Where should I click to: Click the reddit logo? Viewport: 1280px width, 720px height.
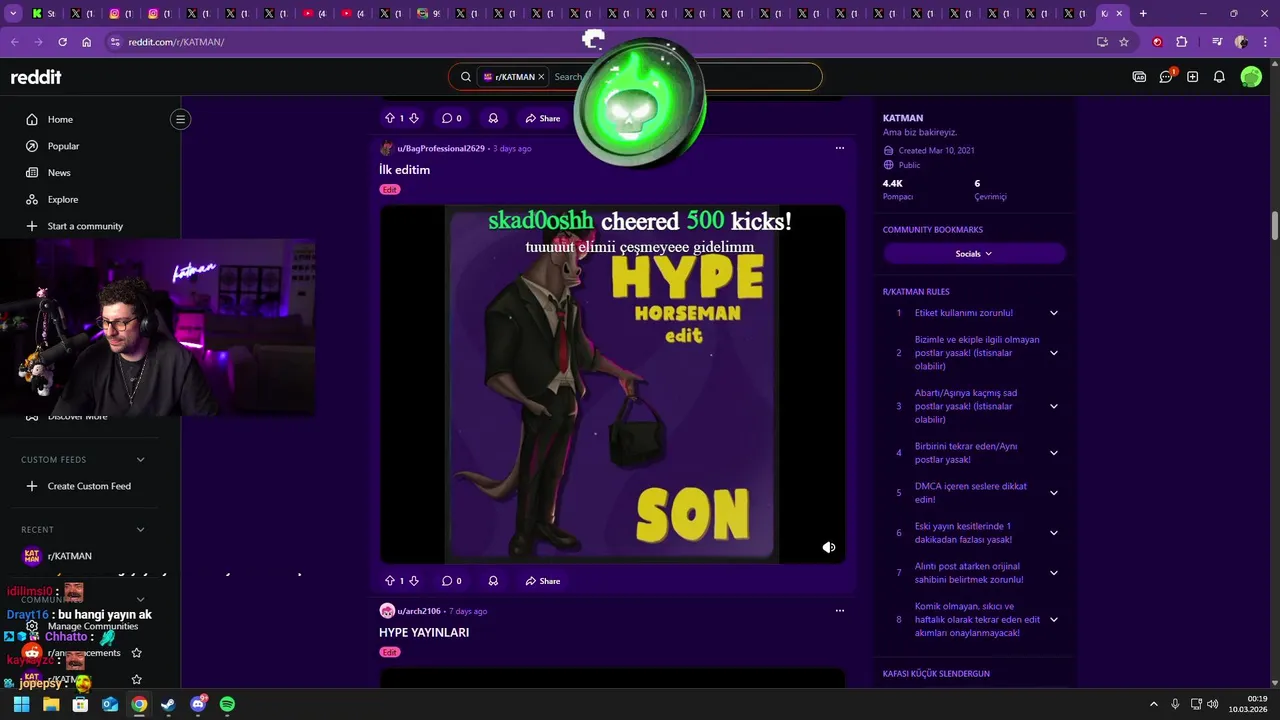[x=36, y=77]
